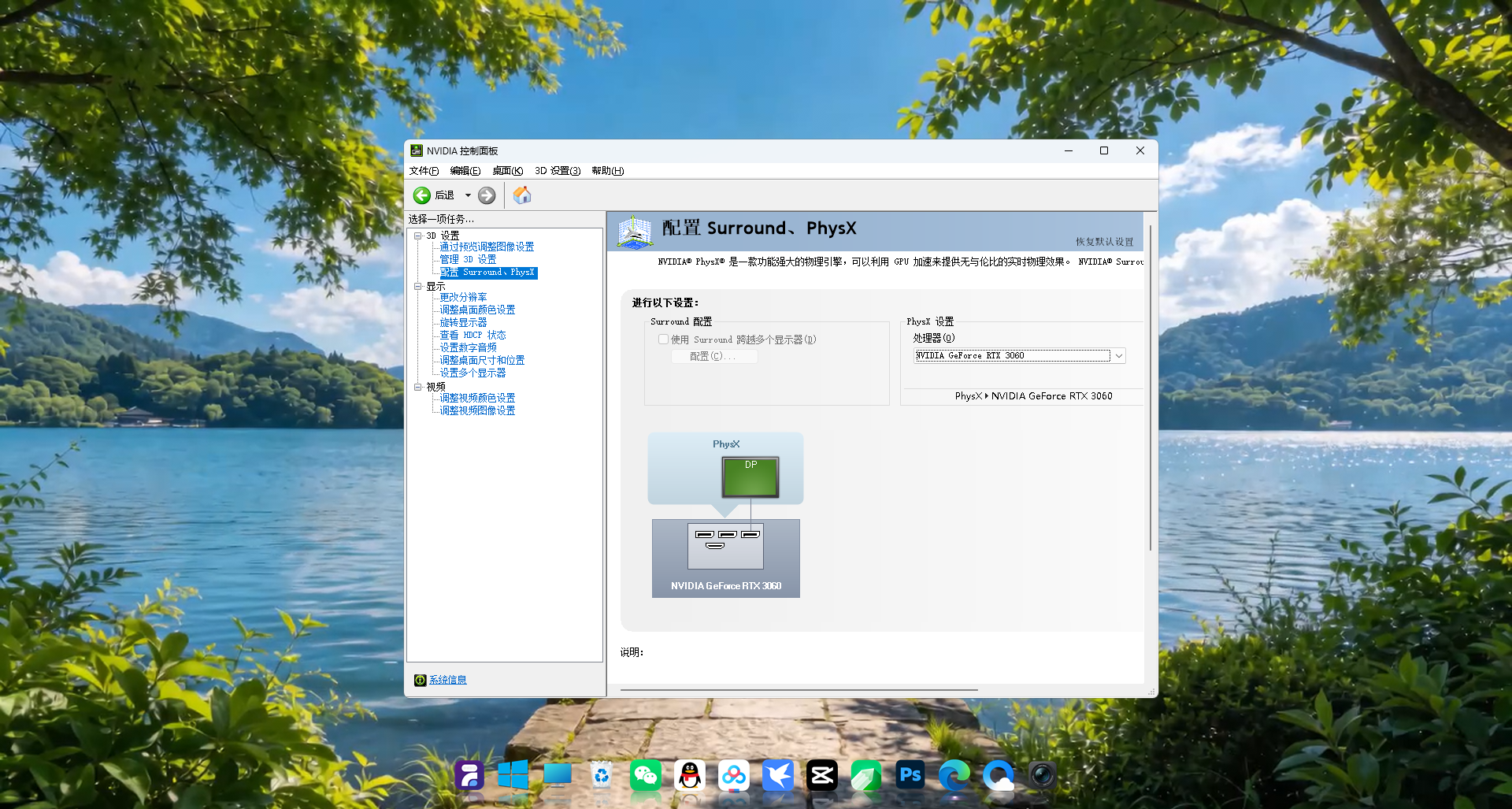Click the vertical scrollbar of settings pane
The width and height of the screenshot is (1512, 809).
pyautogui.click(x=1151, y=388)
